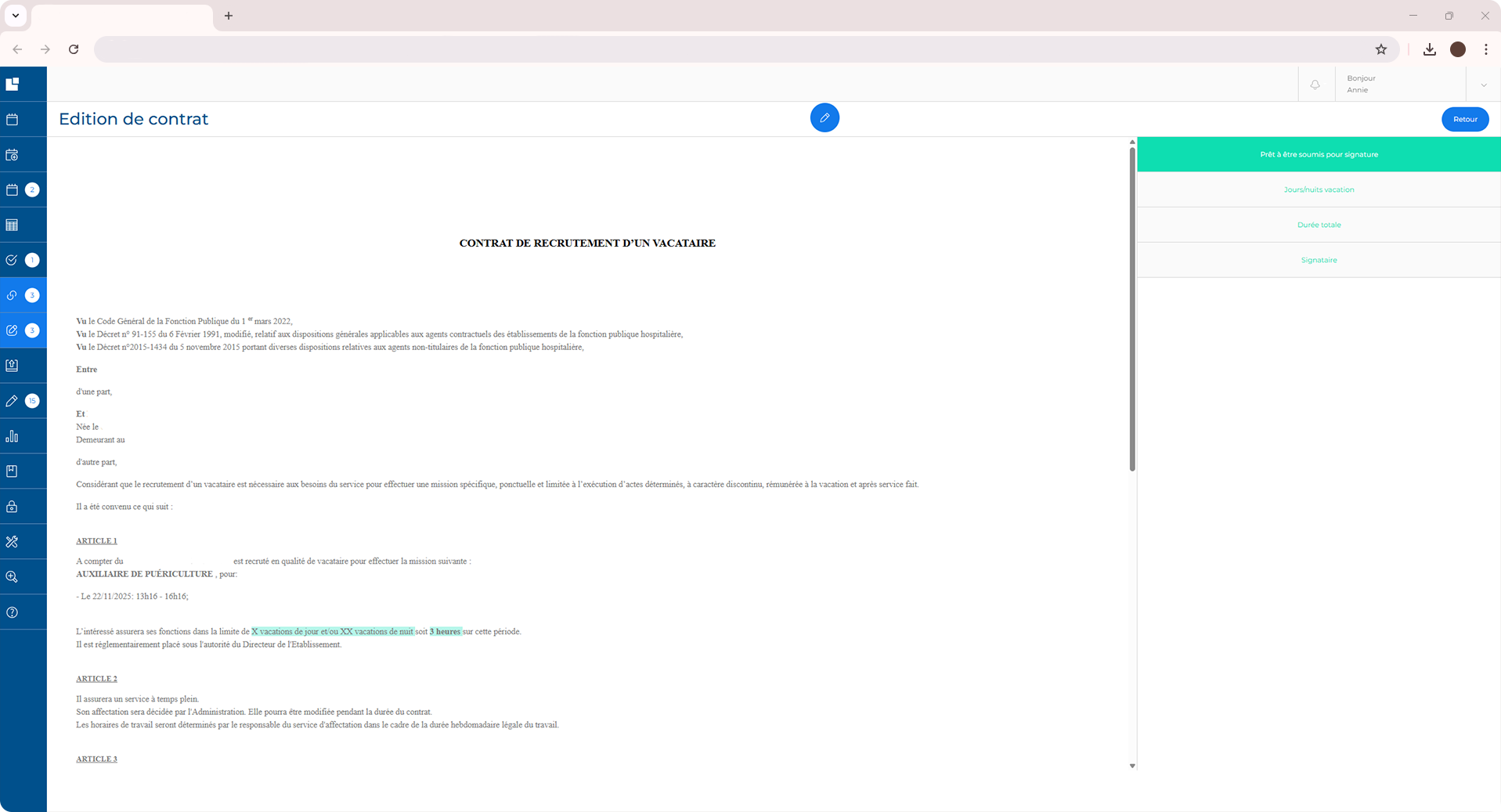Click Prêt à être soumis pour signature
This screenshot has width=1501, height=812.
pyautogui.click(x=1318, y=154)
